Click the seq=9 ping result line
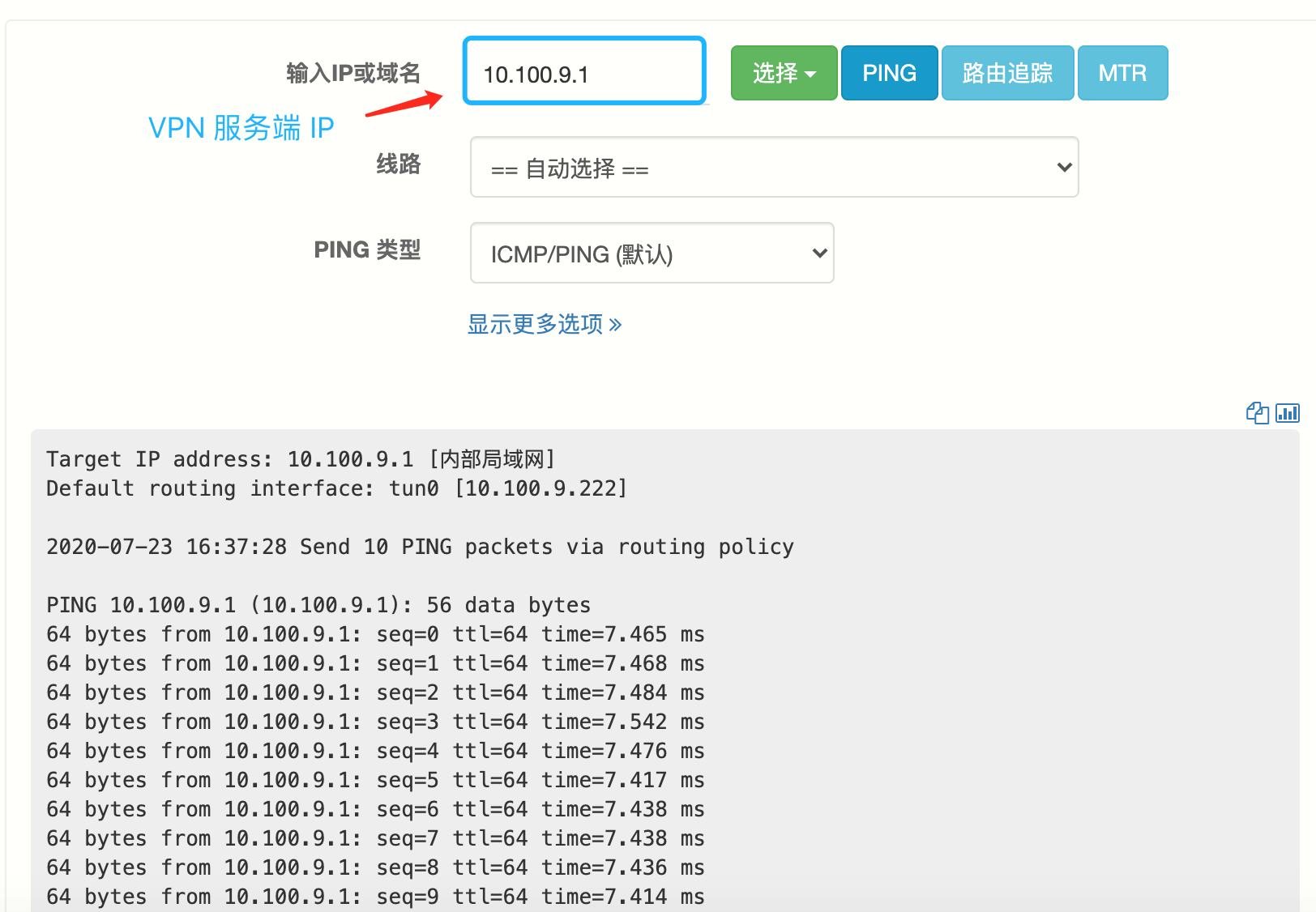This screenshot has height=912, width=1316. click(x=375, y=897)
